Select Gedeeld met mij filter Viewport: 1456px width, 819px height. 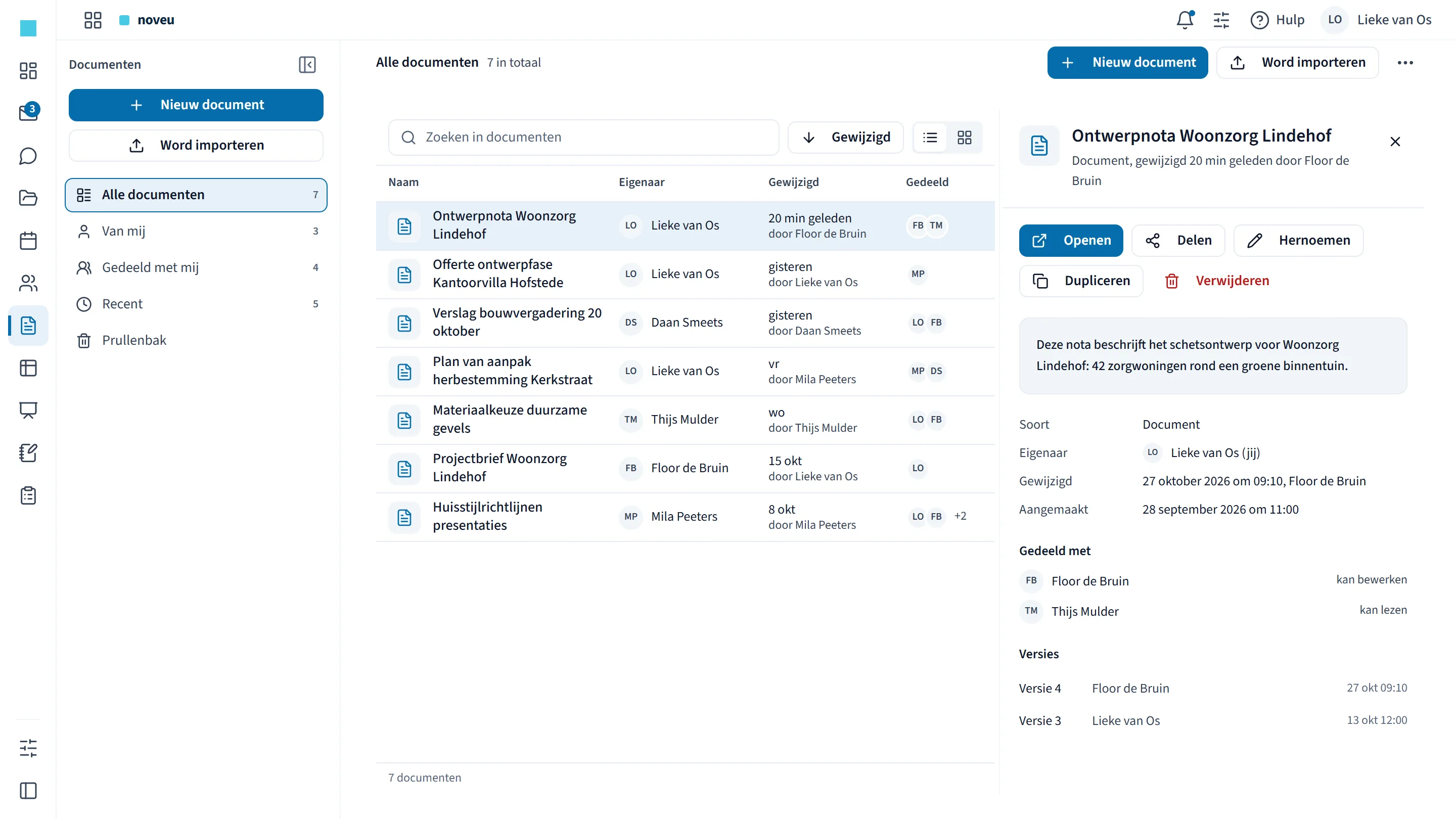tap(196, 267)
